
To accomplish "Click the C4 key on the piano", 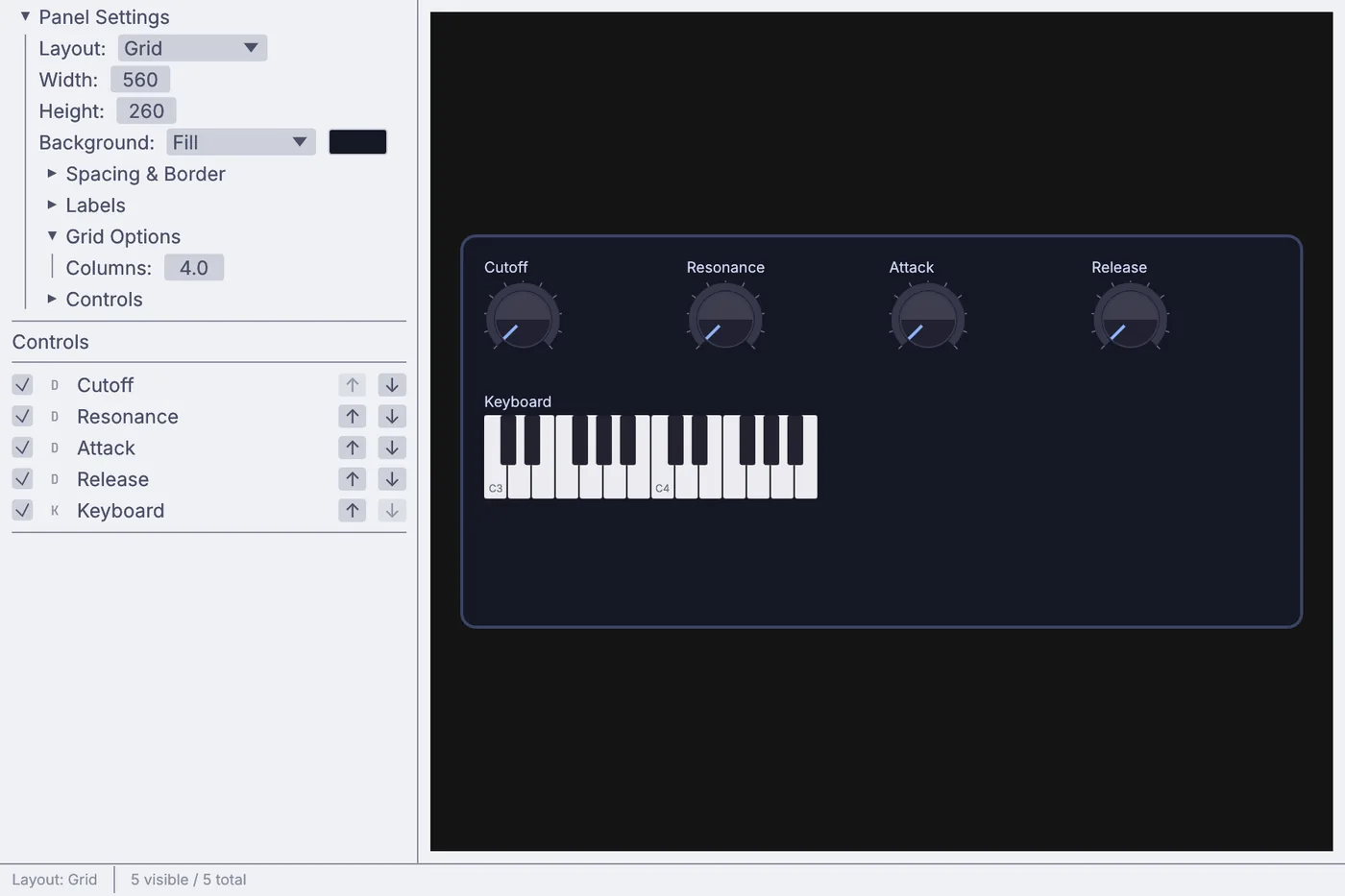I will coord(662,482).
